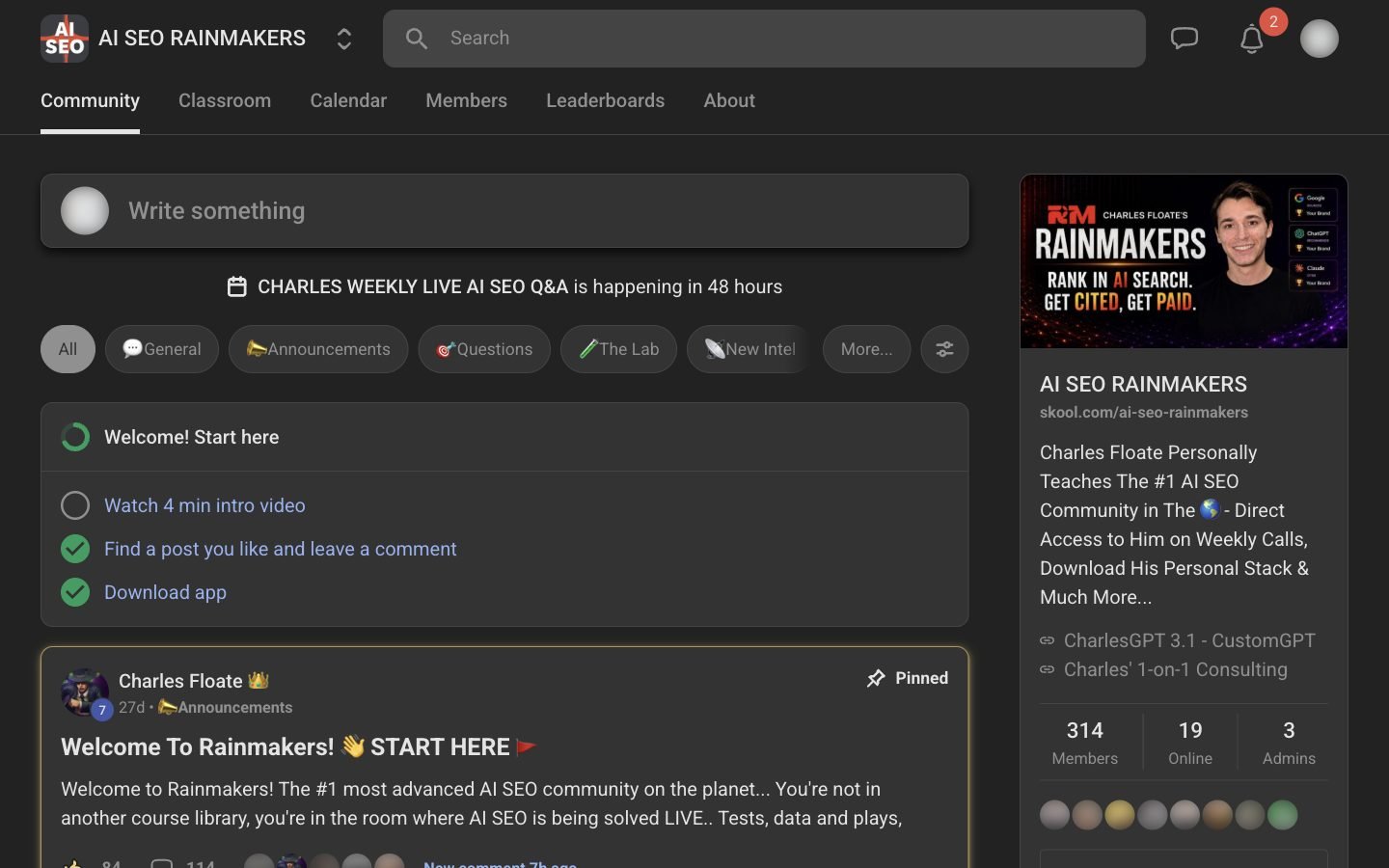Image resolution: width=1389 pixels, height=868 pixels.
Task: View the 314 Members count
Action: [1085, 743]
